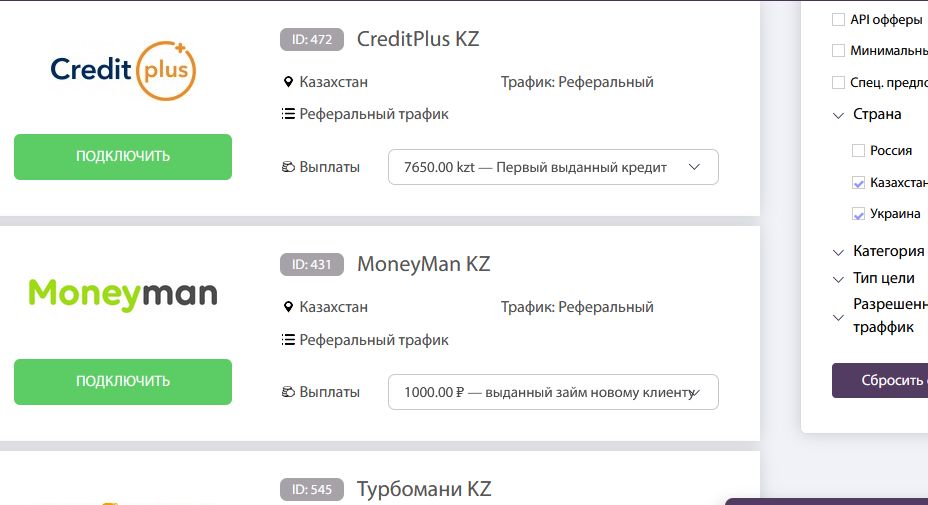Click the location pin icon in MoneyMan offer
The height and width of the screenshot is (505, 928).
tap(289, 307)
